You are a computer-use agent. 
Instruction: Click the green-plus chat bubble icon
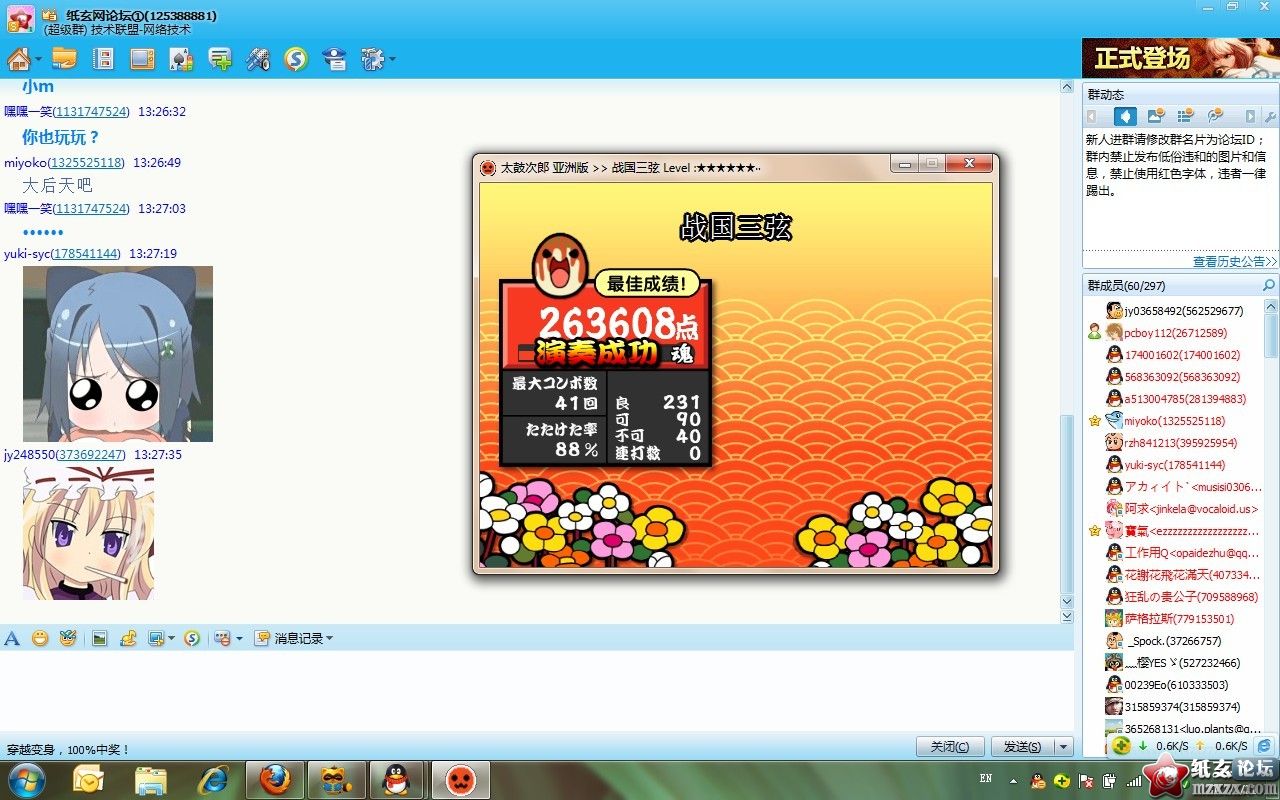click(x=220, y=59)
